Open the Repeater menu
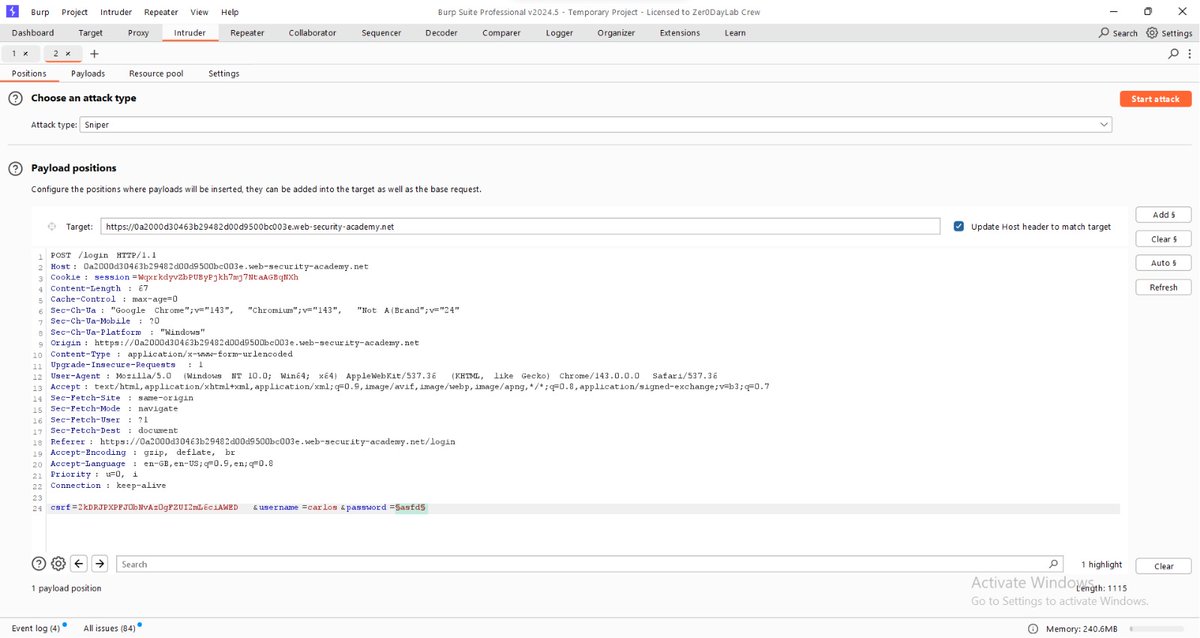Image resolution: width=1200 pixels, height=638 pixels. [161, 12]
